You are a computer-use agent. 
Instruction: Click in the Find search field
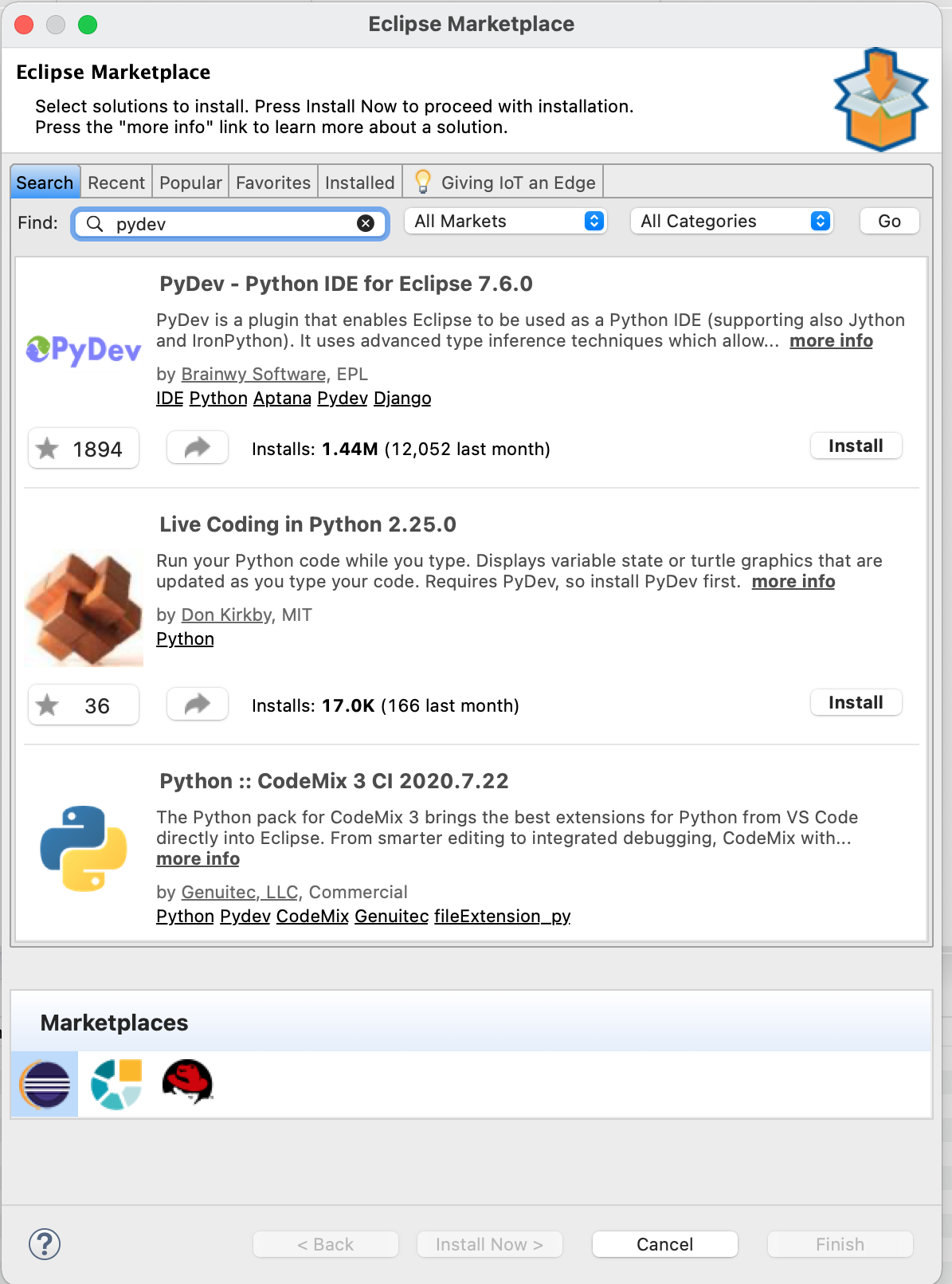point(231,224)
